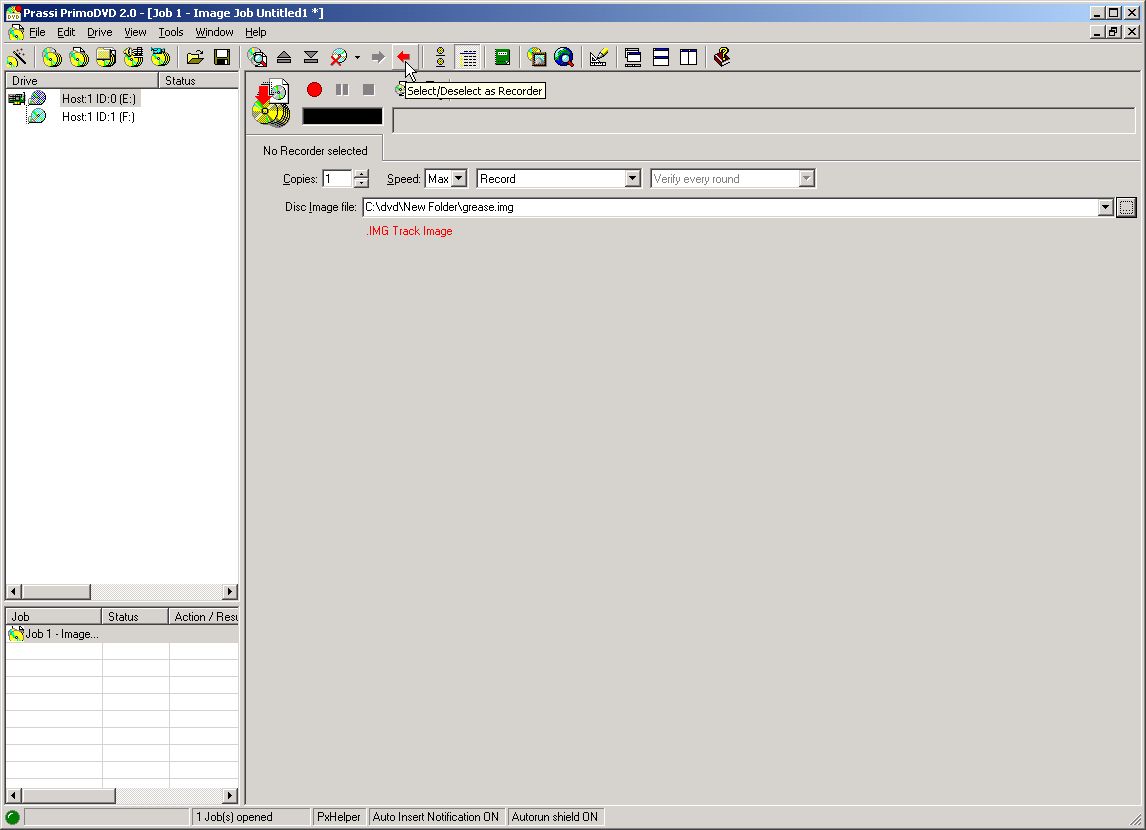Tile windows horizontally via toolbar icon

coord(661,57)
